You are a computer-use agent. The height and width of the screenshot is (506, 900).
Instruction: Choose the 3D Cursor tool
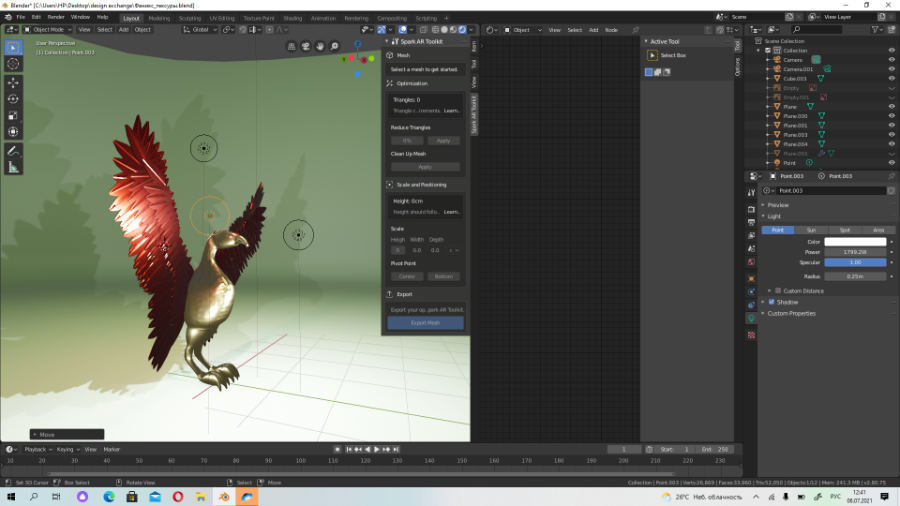coord(13,64)
